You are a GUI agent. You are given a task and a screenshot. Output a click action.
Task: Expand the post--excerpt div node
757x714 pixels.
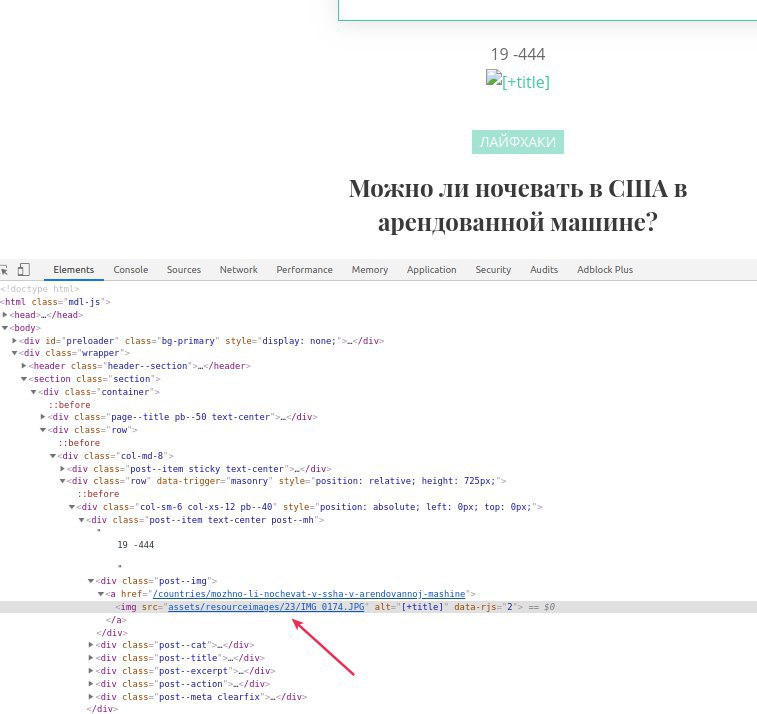(x=91, y=671)
